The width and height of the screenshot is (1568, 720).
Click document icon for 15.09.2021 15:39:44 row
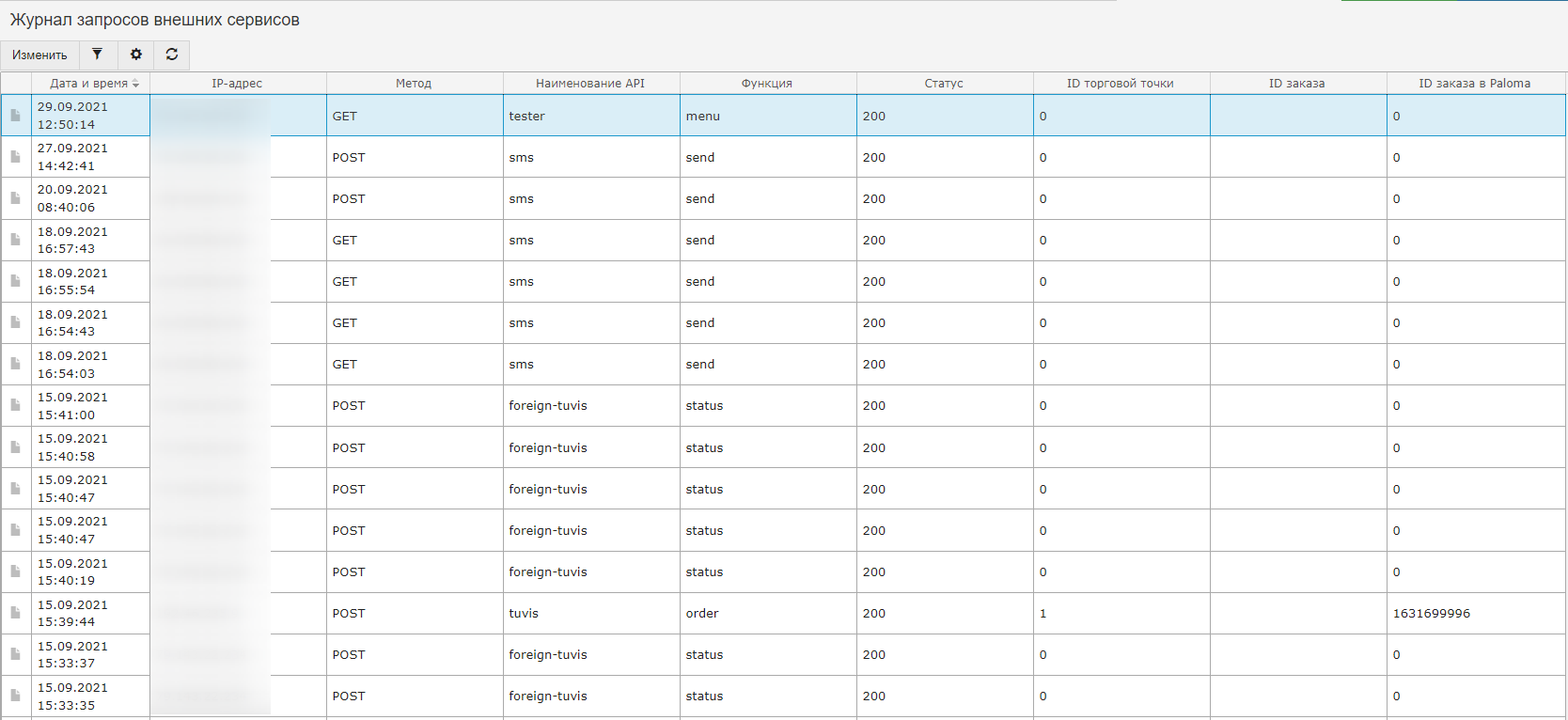tap(16, 613)
